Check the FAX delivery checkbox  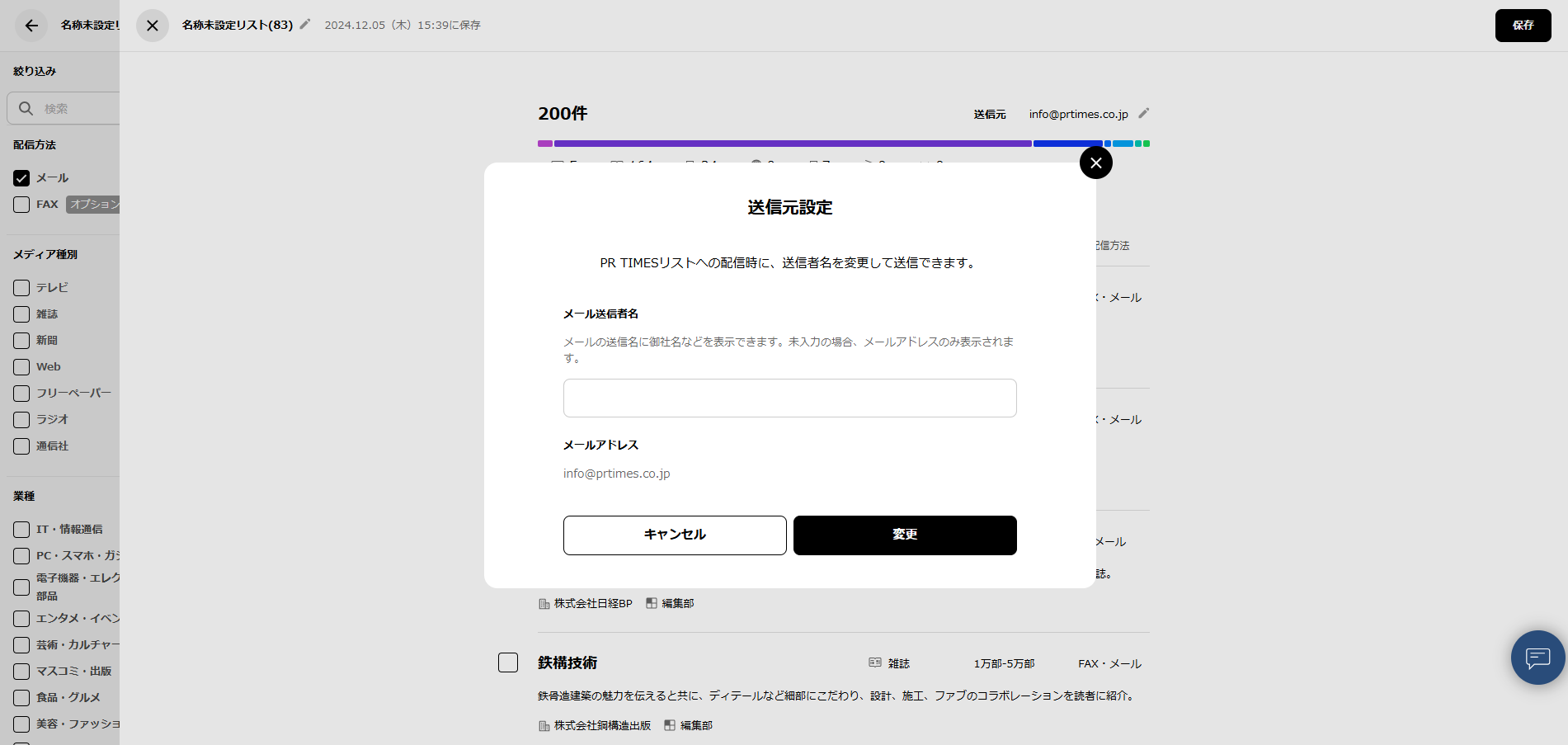point(21,205)
